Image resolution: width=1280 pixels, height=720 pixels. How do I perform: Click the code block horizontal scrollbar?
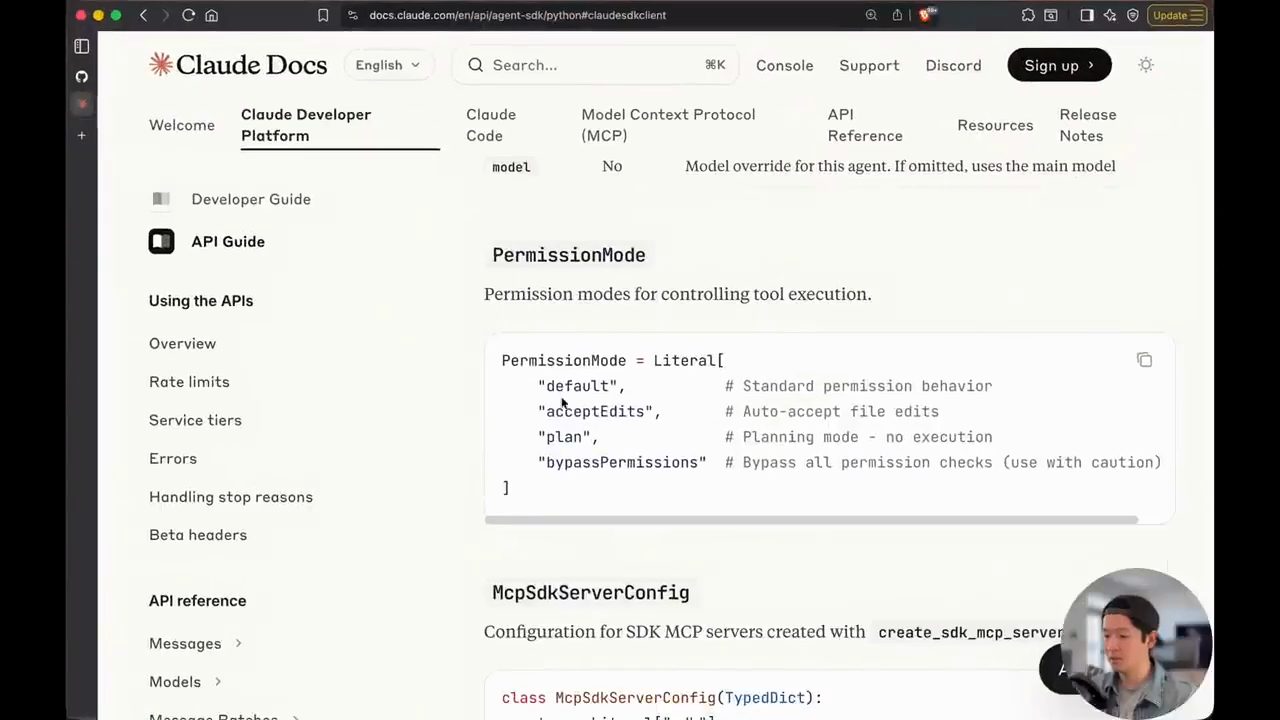click(811, 520)
